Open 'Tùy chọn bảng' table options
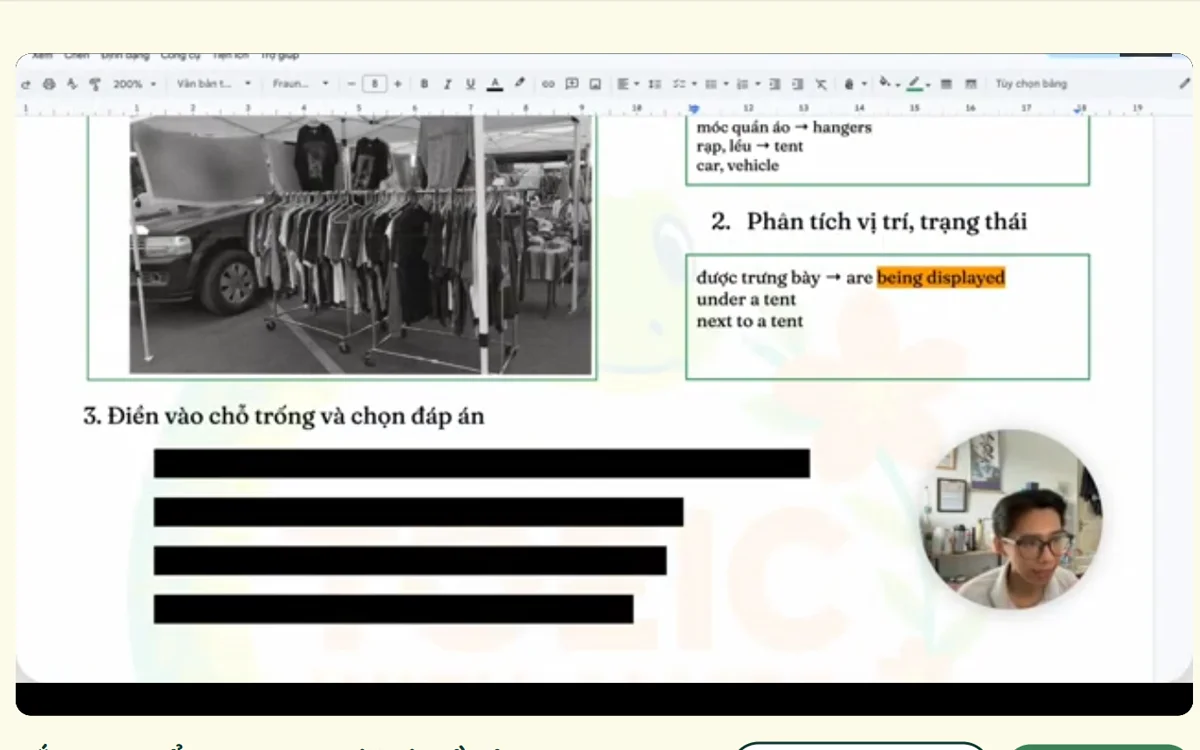Screen dimensions: 1200x750 click(1031, 84)
